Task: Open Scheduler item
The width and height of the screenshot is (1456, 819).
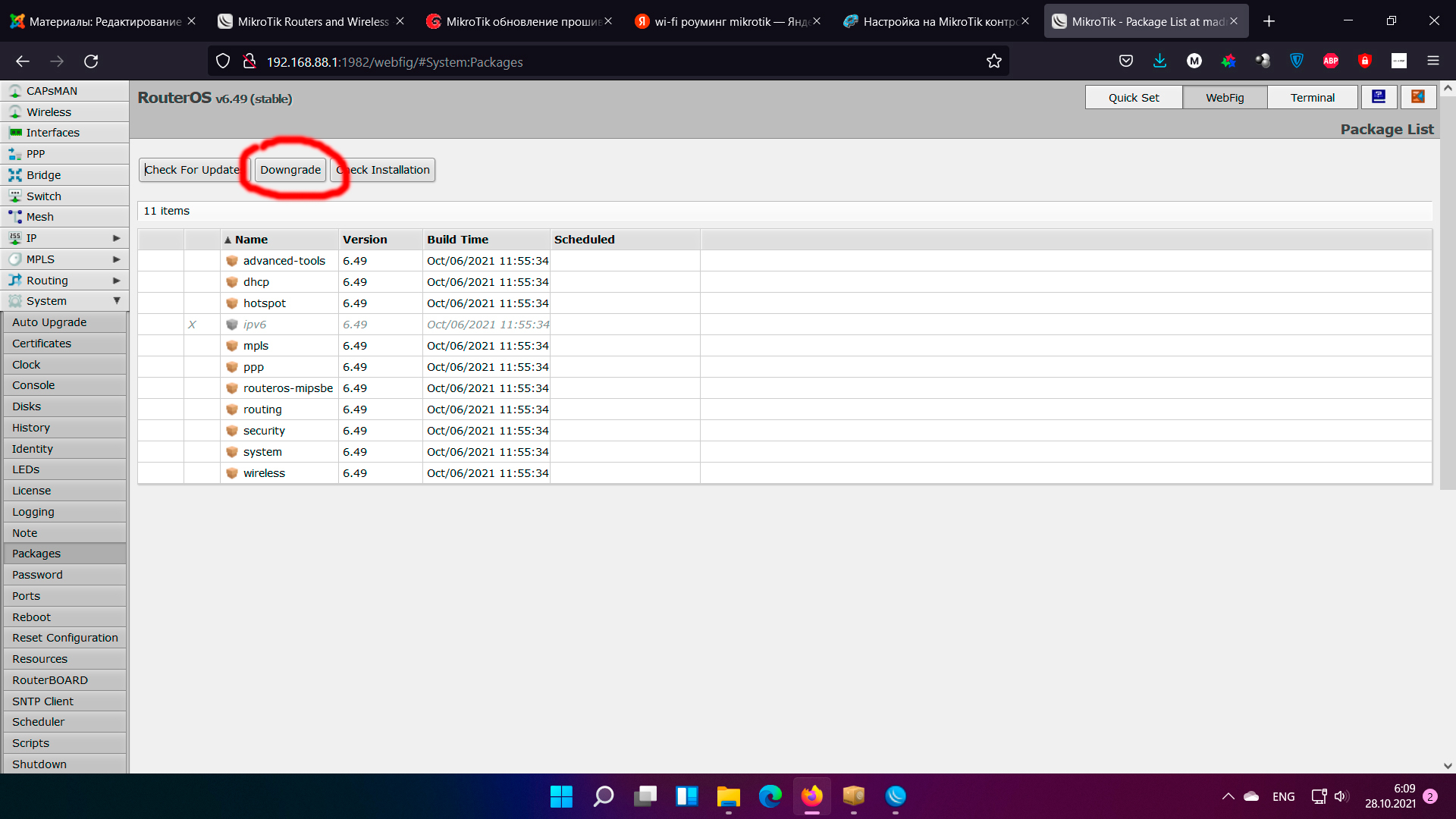Action: pyautogui.click(x=64, y=722)
